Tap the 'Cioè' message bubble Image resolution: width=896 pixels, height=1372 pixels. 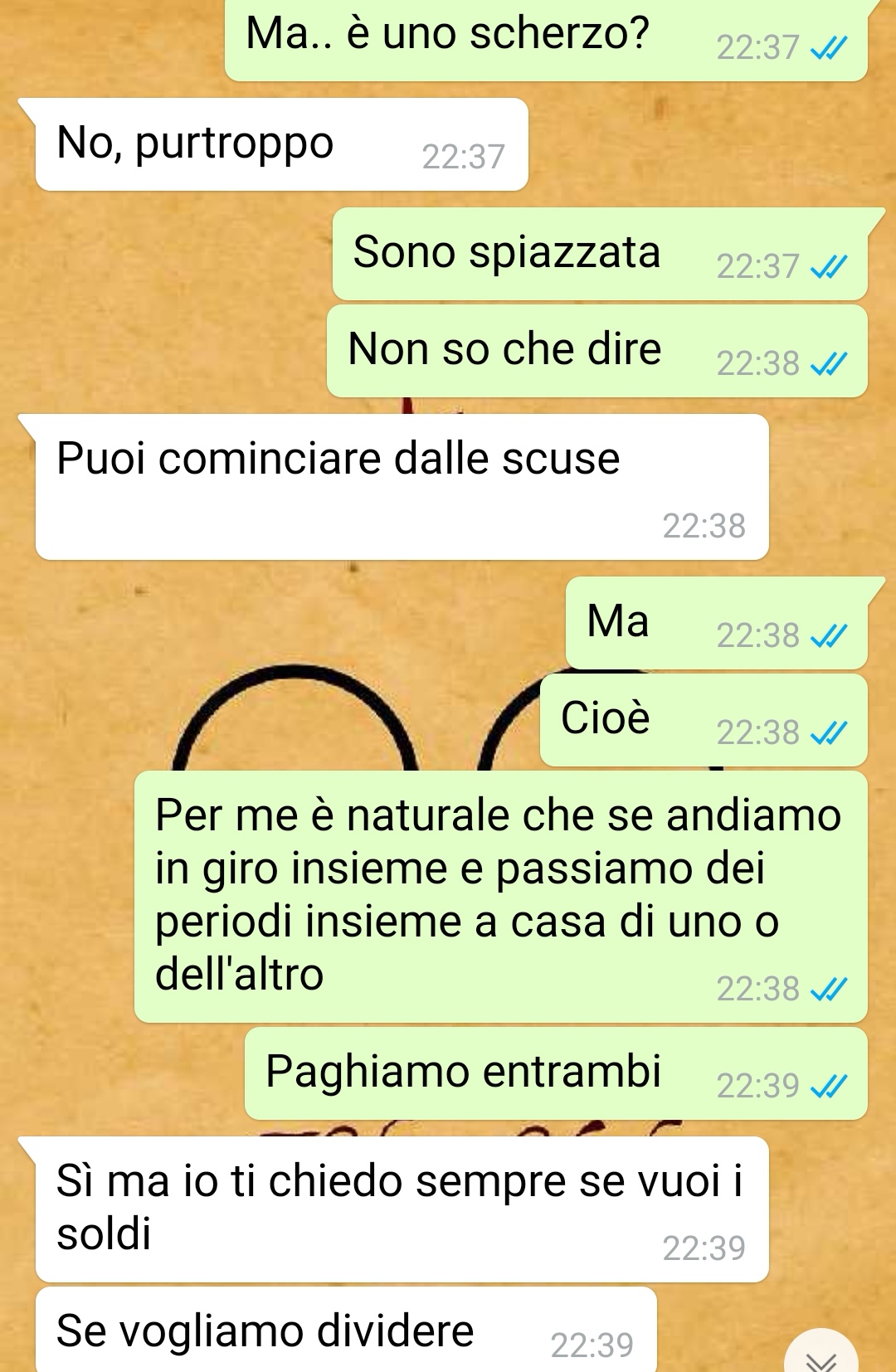(704, 720)
